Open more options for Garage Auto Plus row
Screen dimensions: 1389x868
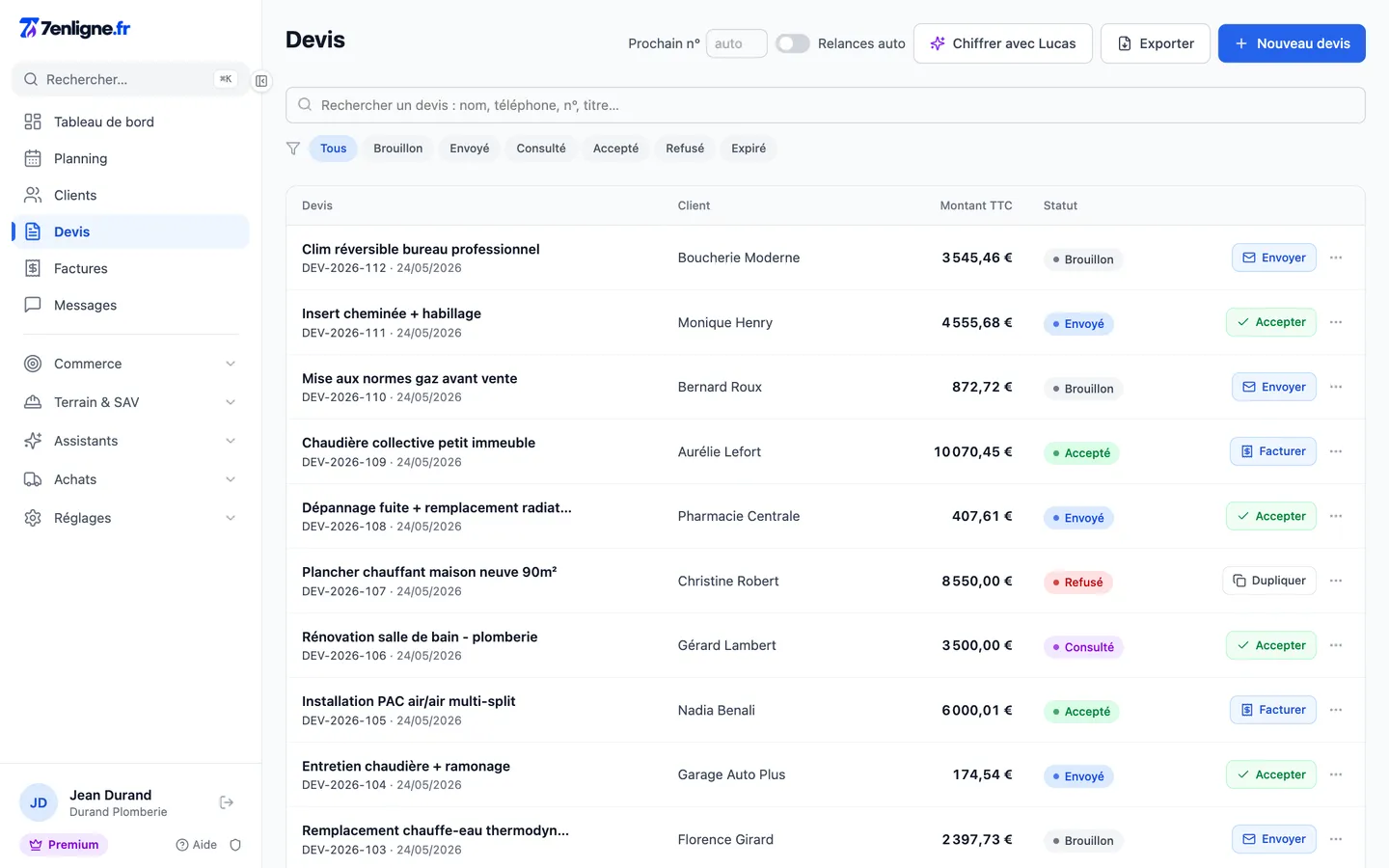[x=1336, y=774]
